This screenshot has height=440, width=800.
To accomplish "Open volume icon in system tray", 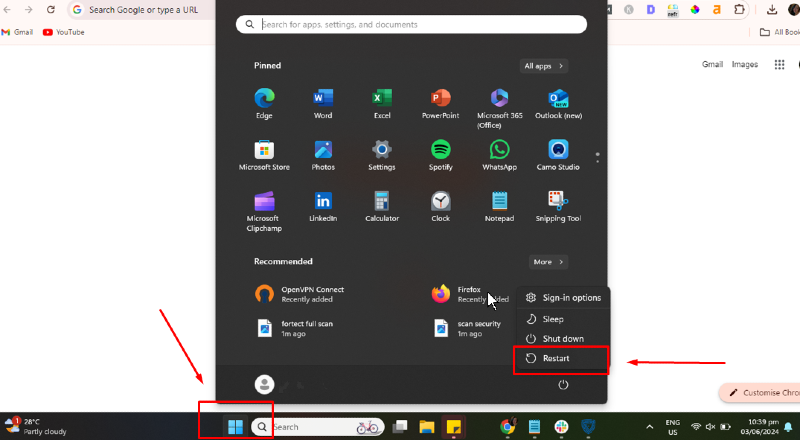I will coord(710,427).
